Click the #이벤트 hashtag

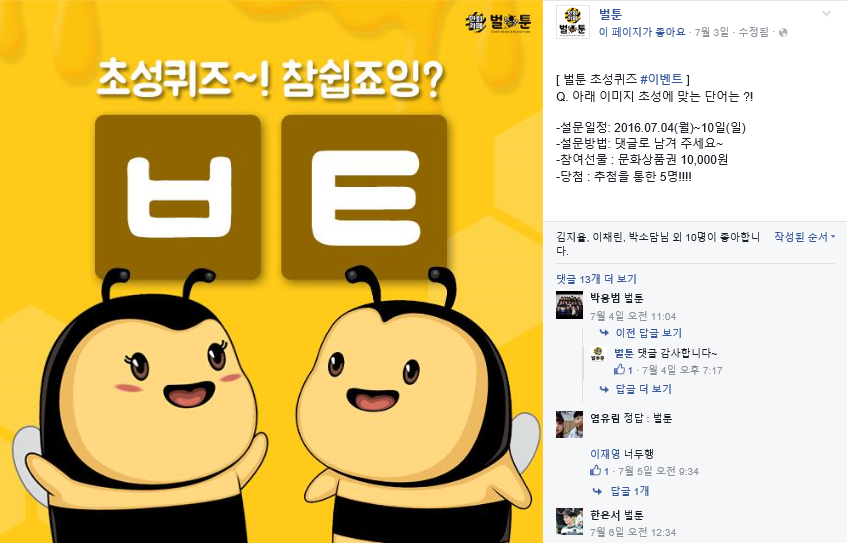click(661, 79)
